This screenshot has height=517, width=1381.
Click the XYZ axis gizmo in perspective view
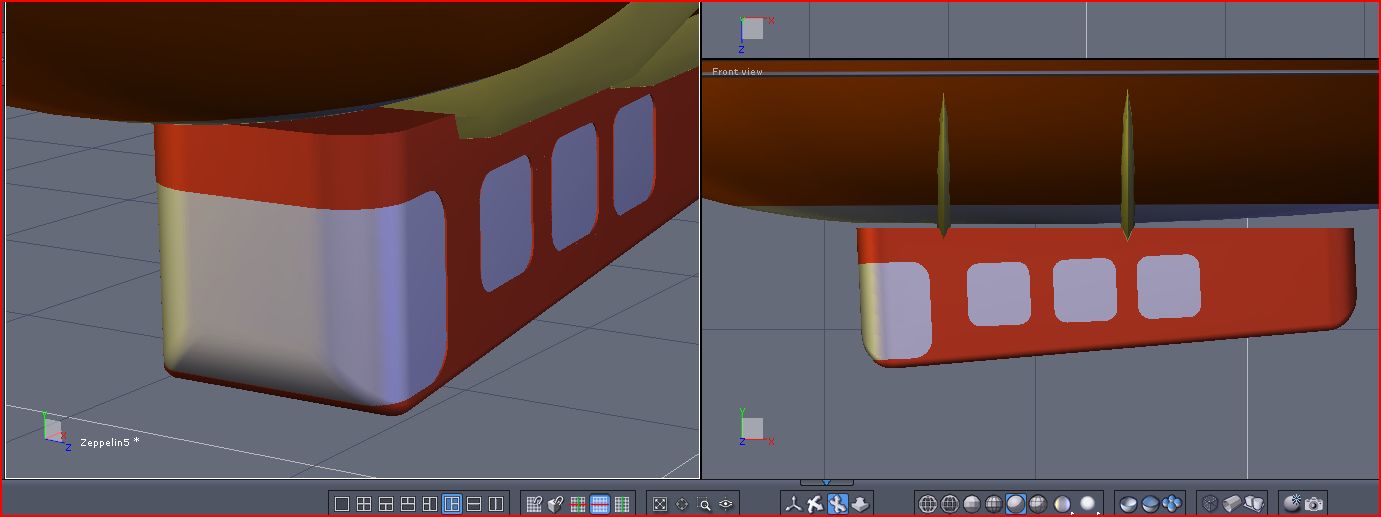coord(55,430)
